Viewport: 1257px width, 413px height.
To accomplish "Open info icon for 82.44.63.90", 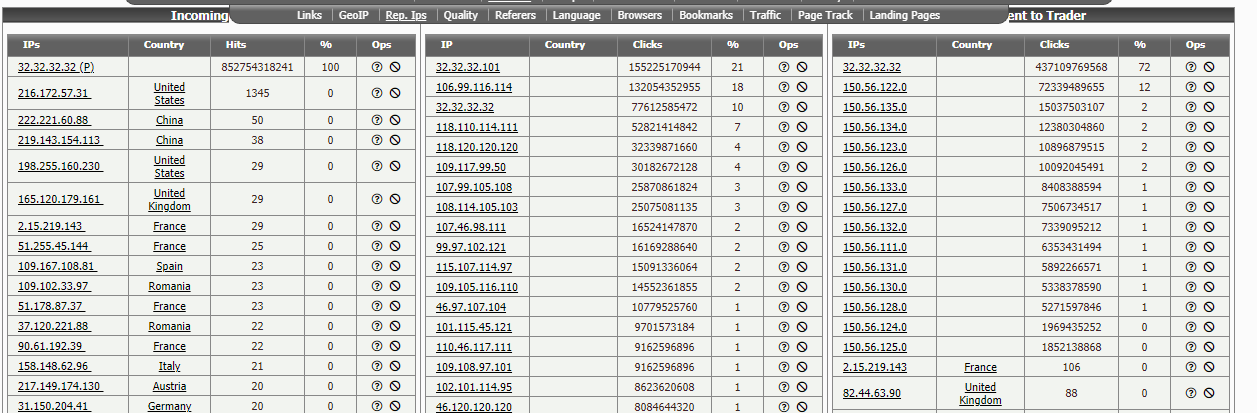I will (1191, 394).
